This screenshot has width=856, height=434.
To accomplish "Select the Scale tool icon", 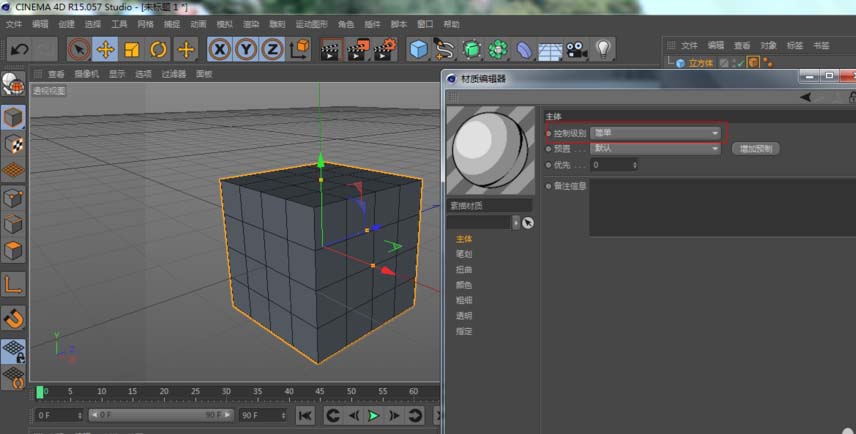I will [131, 49].
